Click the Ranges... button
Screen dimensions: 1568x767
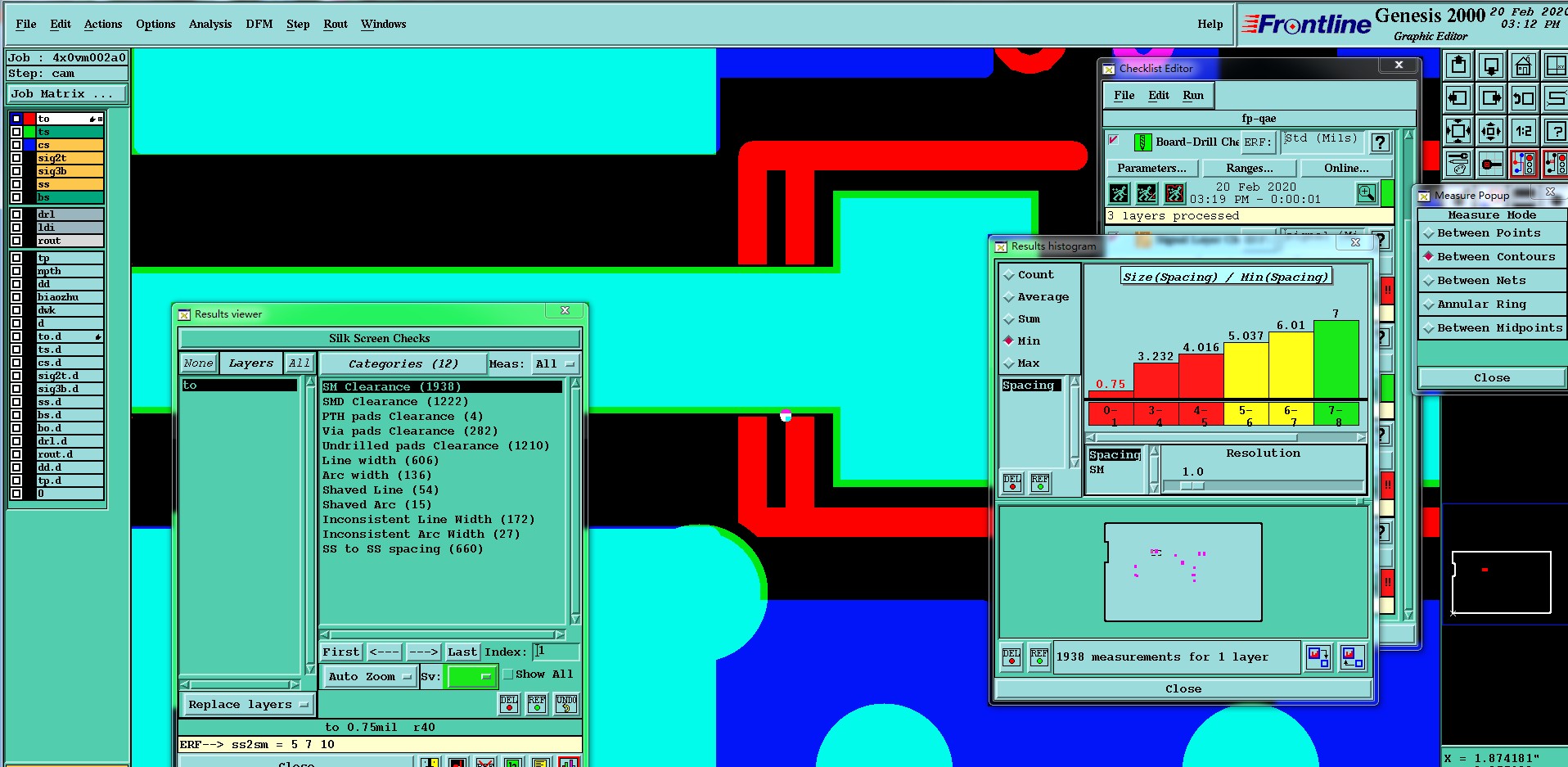point(1250,169)
